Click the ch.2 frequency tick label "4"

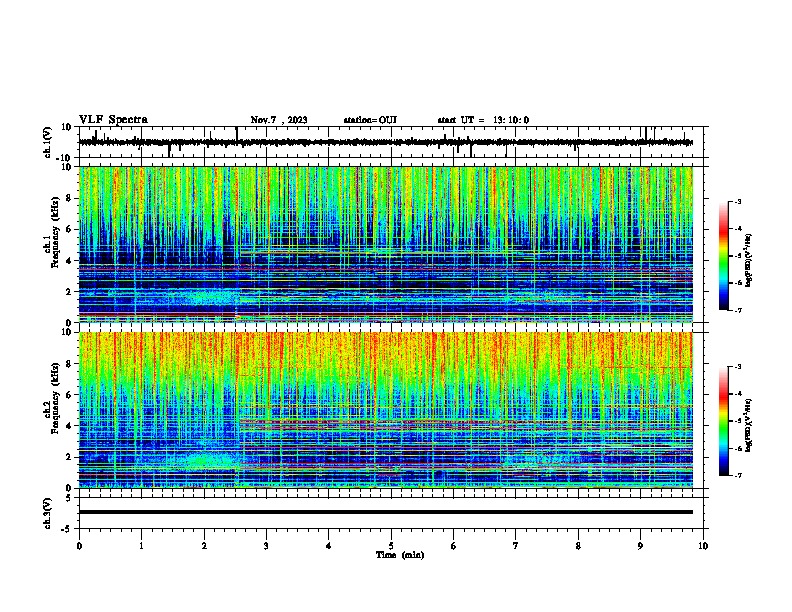point(69,426)
